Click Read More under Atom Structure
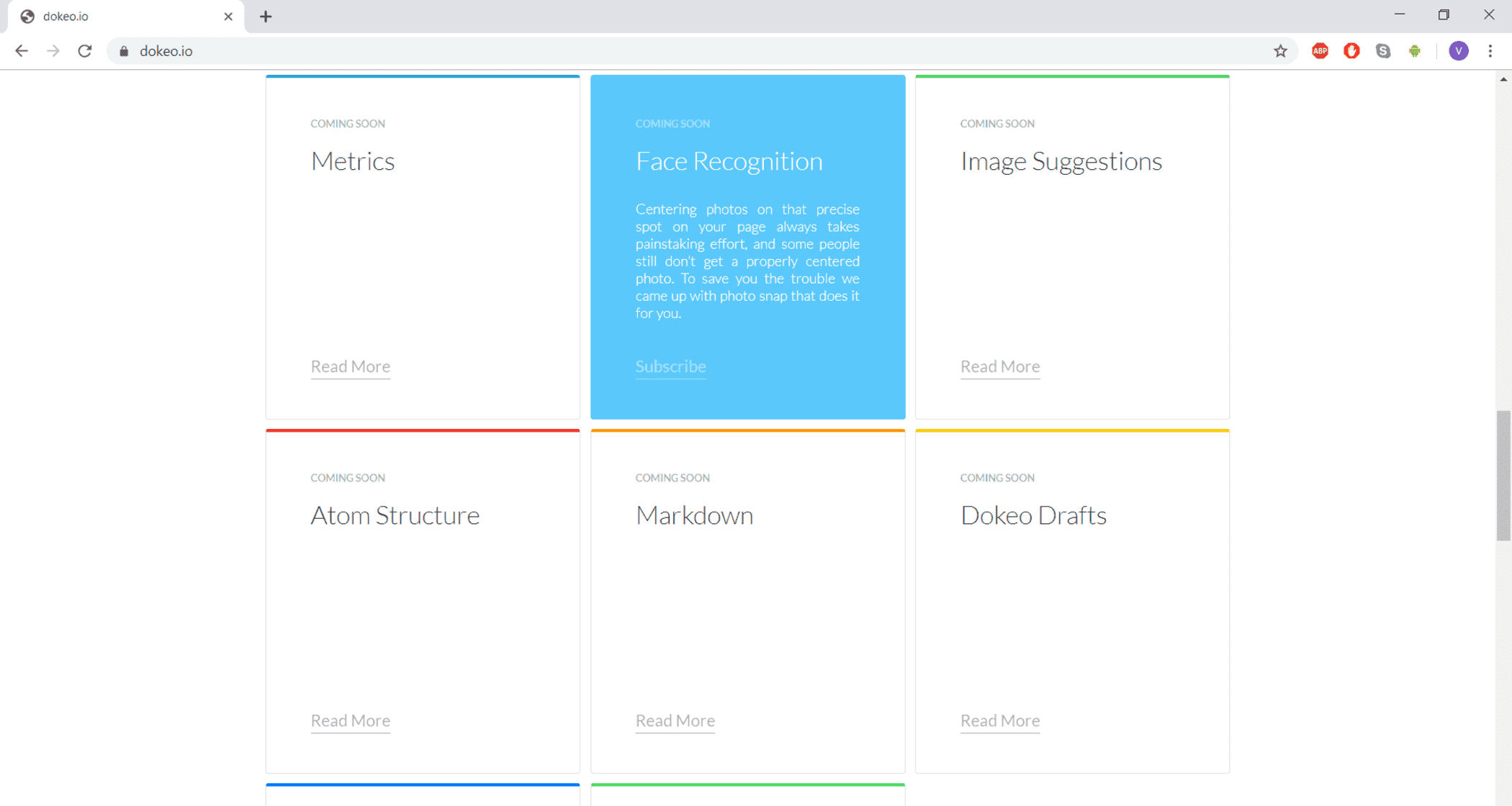The image size is (1512, 806). (351, 720)
